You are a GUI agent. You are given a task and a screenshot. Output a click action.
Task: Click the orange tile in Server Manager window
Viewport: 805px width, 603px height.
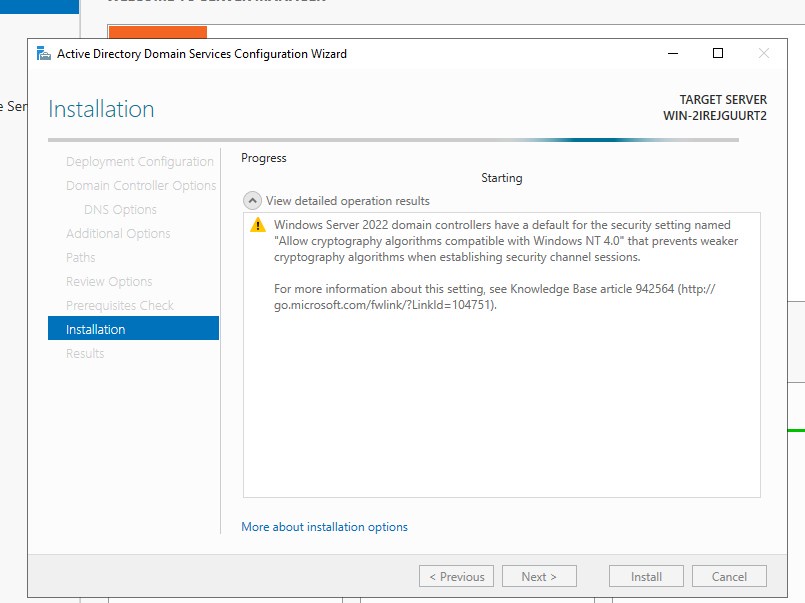point(158,32)
